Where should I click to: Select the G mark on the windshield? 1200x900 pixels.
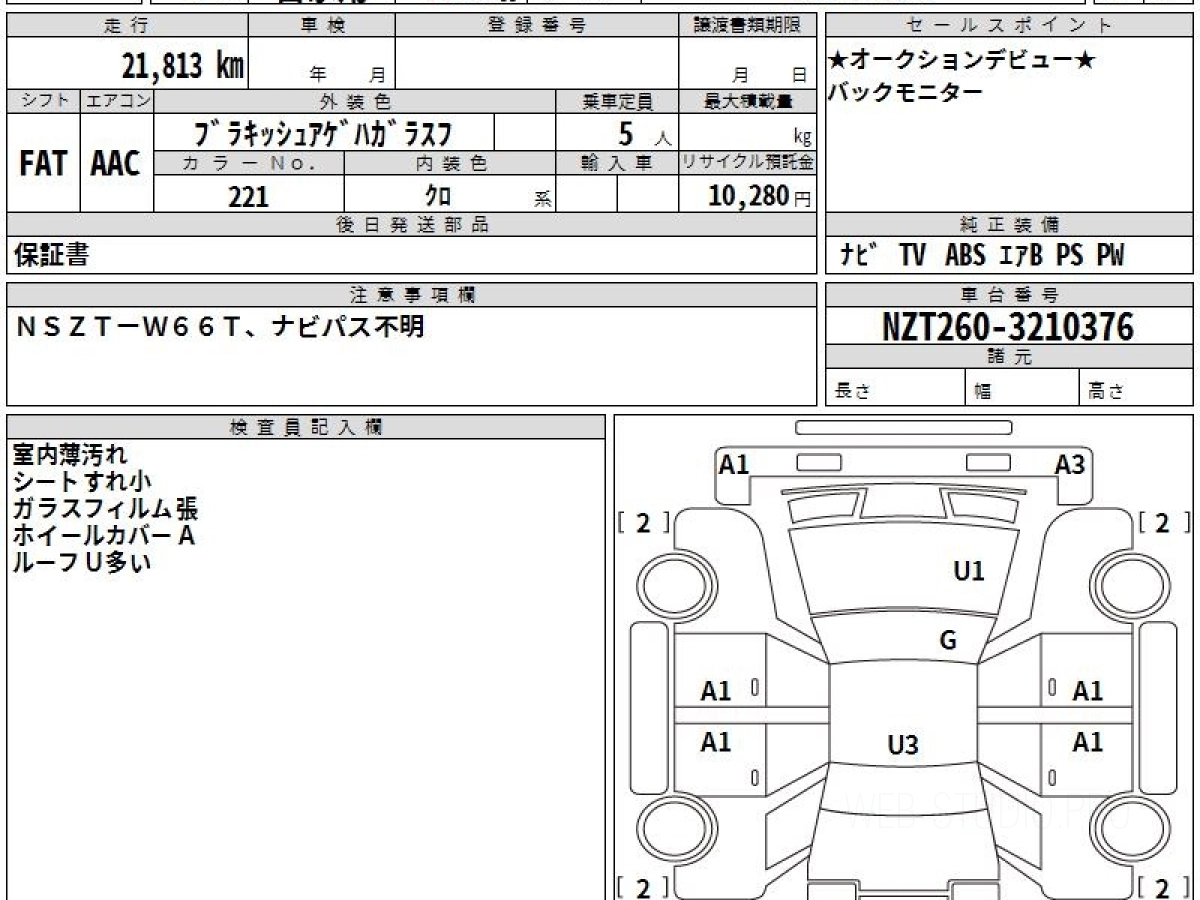pos(948,641)
